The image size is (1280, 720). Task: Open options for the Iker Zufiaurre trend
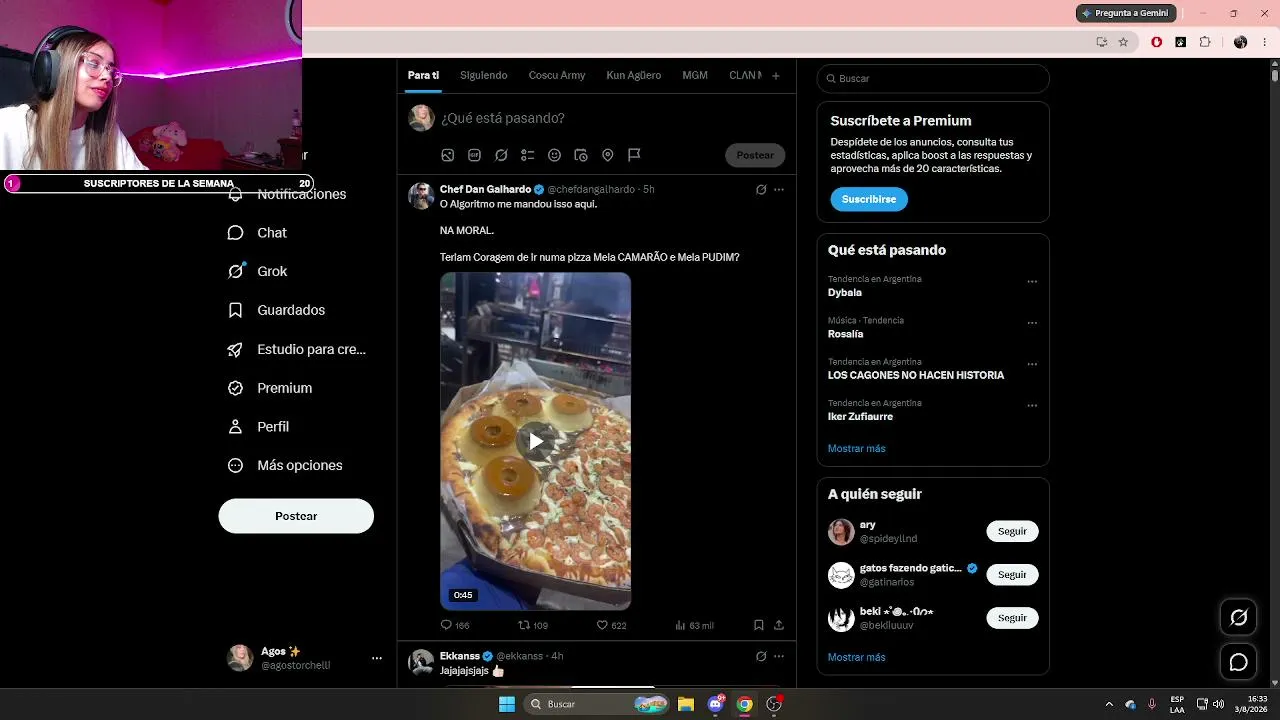click(1032, 406)
